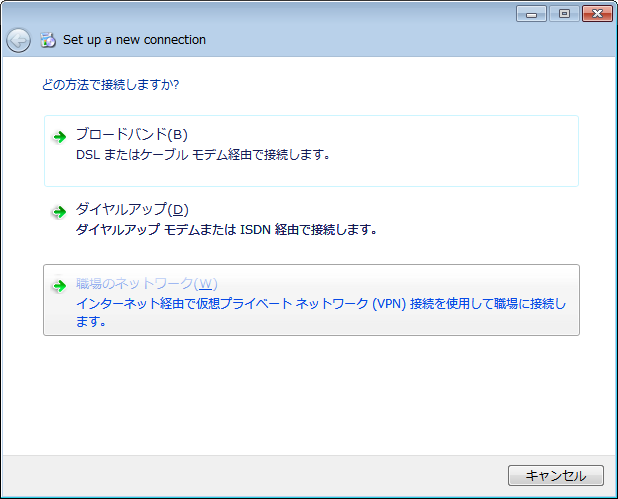
Task: Click the キャンセル button
Action: click(x=556, y=475)
